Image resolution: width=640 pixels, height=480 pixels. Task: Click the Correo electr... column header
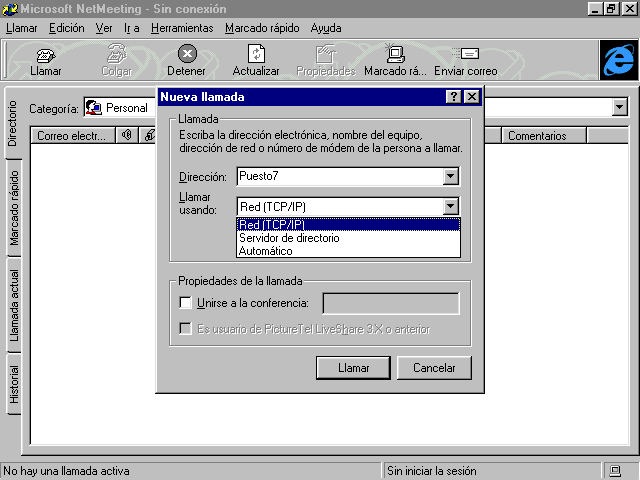point(73,136)
